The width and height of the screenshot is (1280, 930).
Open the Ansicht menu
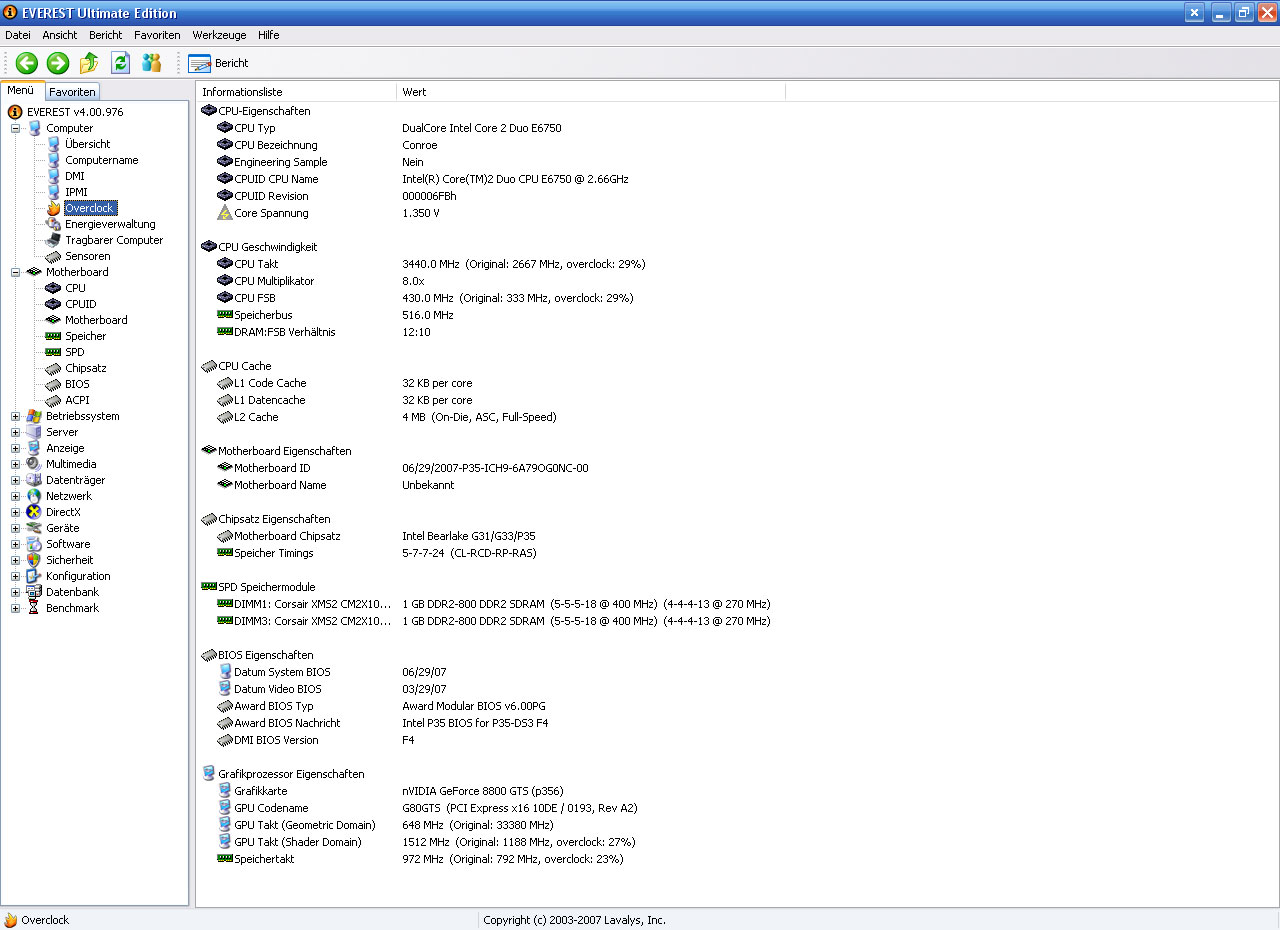click(x=60, y=35)
